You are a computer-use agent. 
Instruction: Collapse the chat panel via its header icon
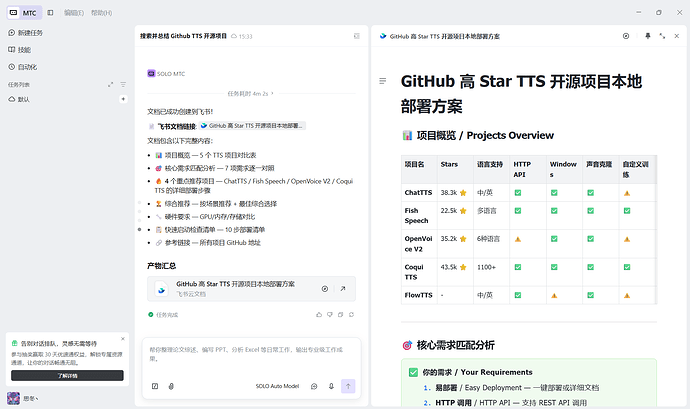coord(356,36)
